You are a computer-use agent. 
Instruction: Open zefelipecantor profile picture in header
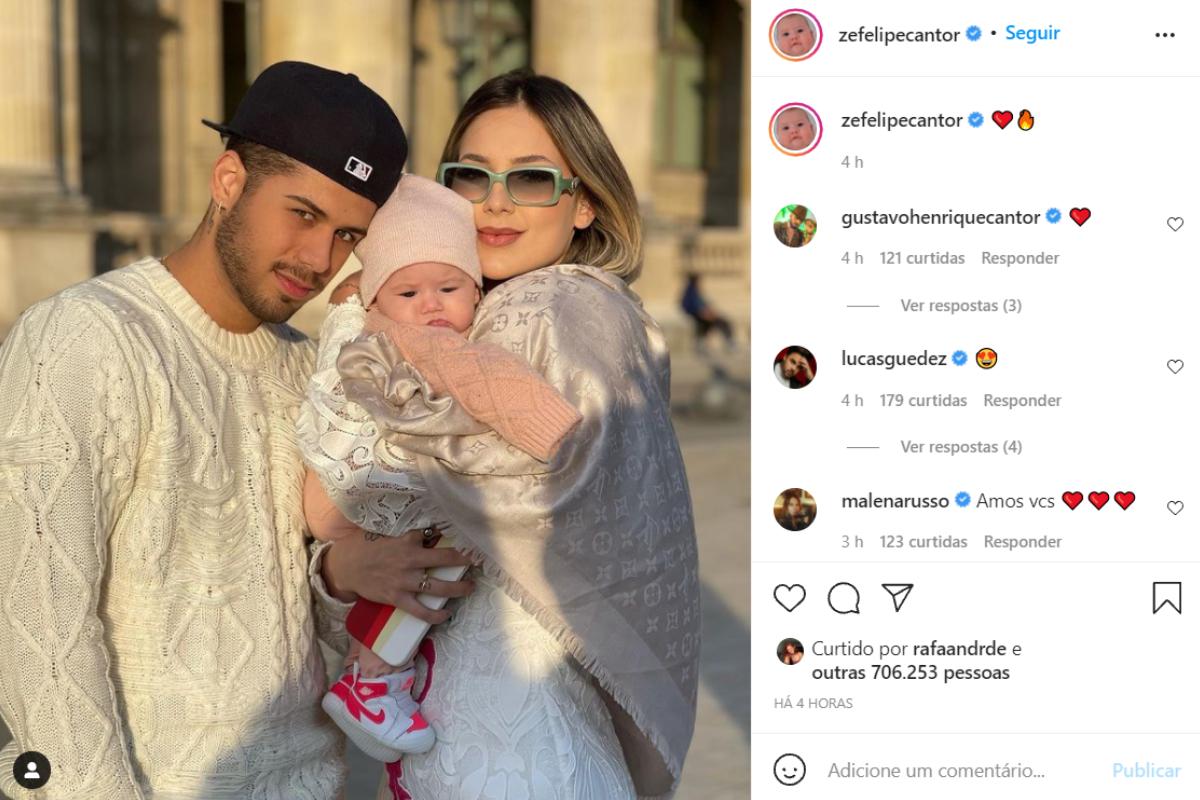(x=795, y=35)
